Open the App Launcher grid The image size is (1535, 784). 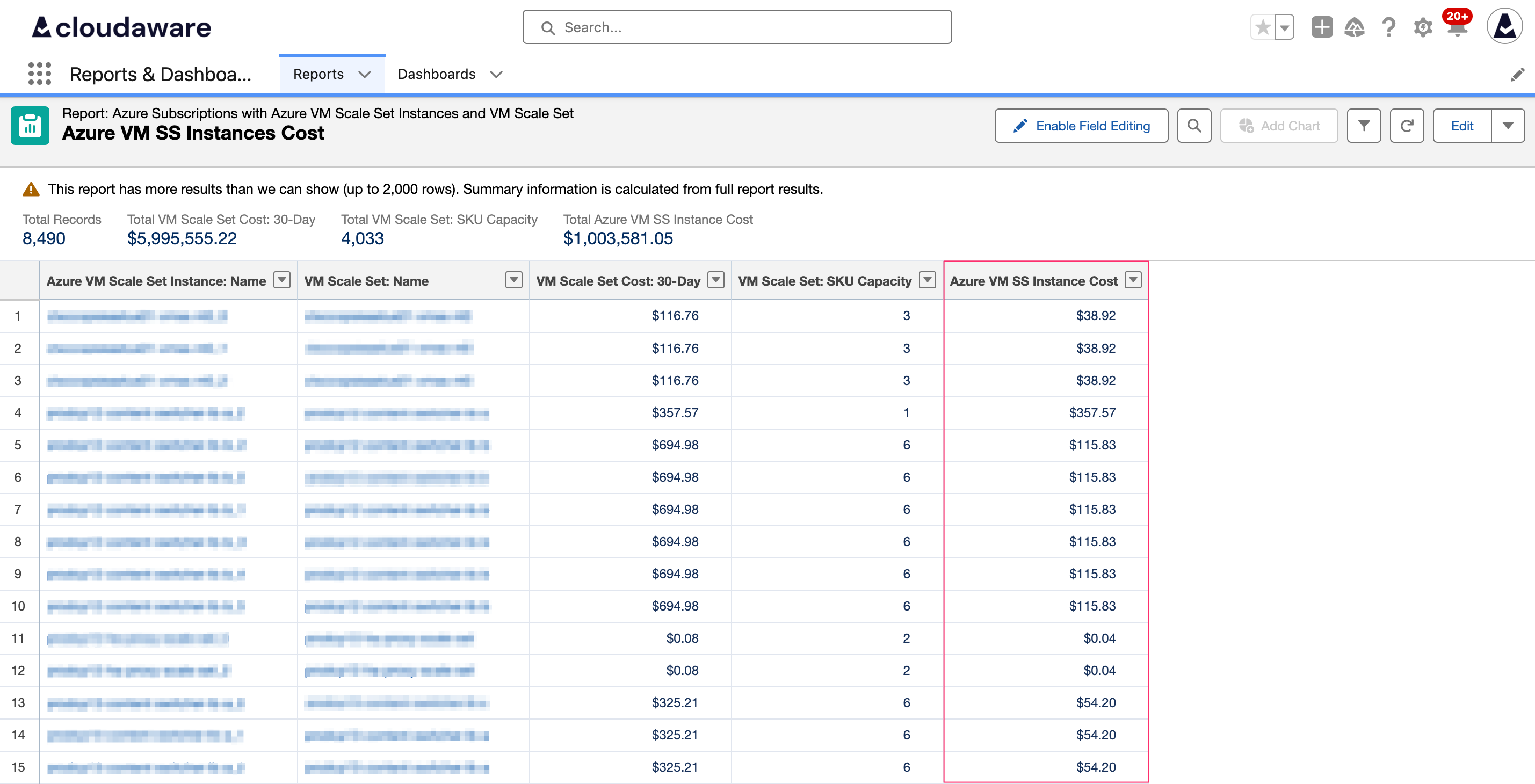point(38,73)
